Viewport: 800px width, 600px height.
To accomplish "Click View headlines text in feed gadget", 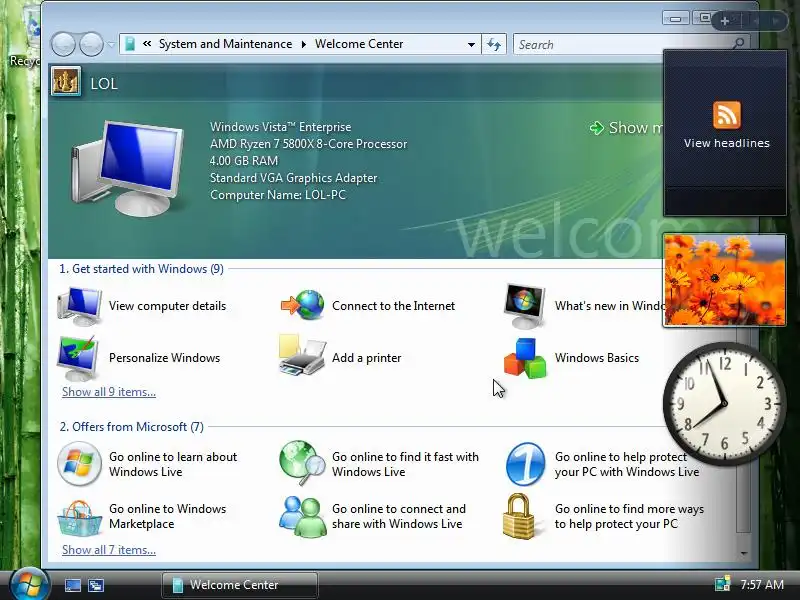I will pos(727,143).
